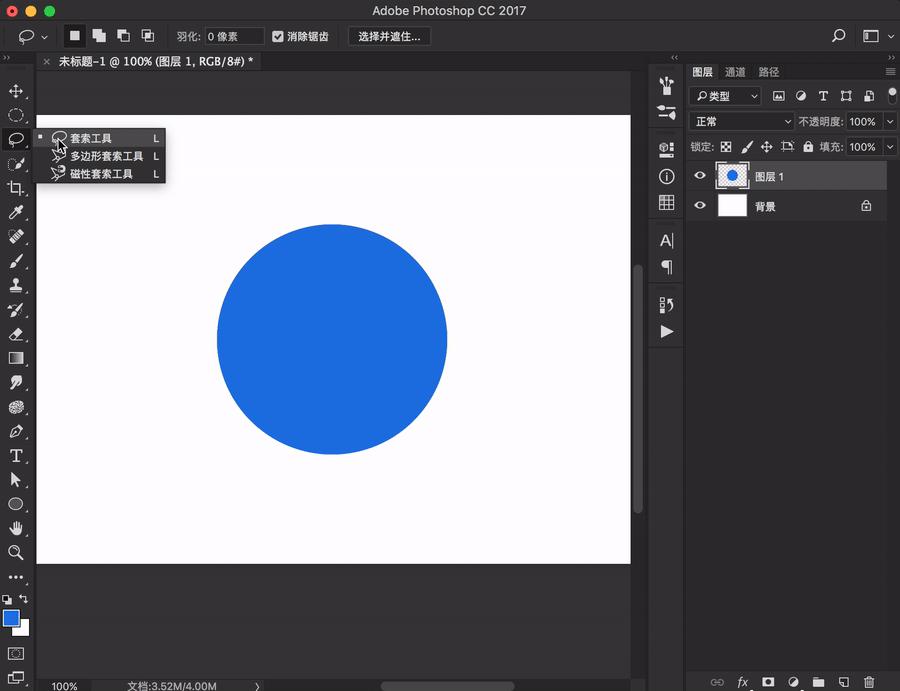900x691 pixels.
Task: Select the Hand tool
Action: pos(16,528)
